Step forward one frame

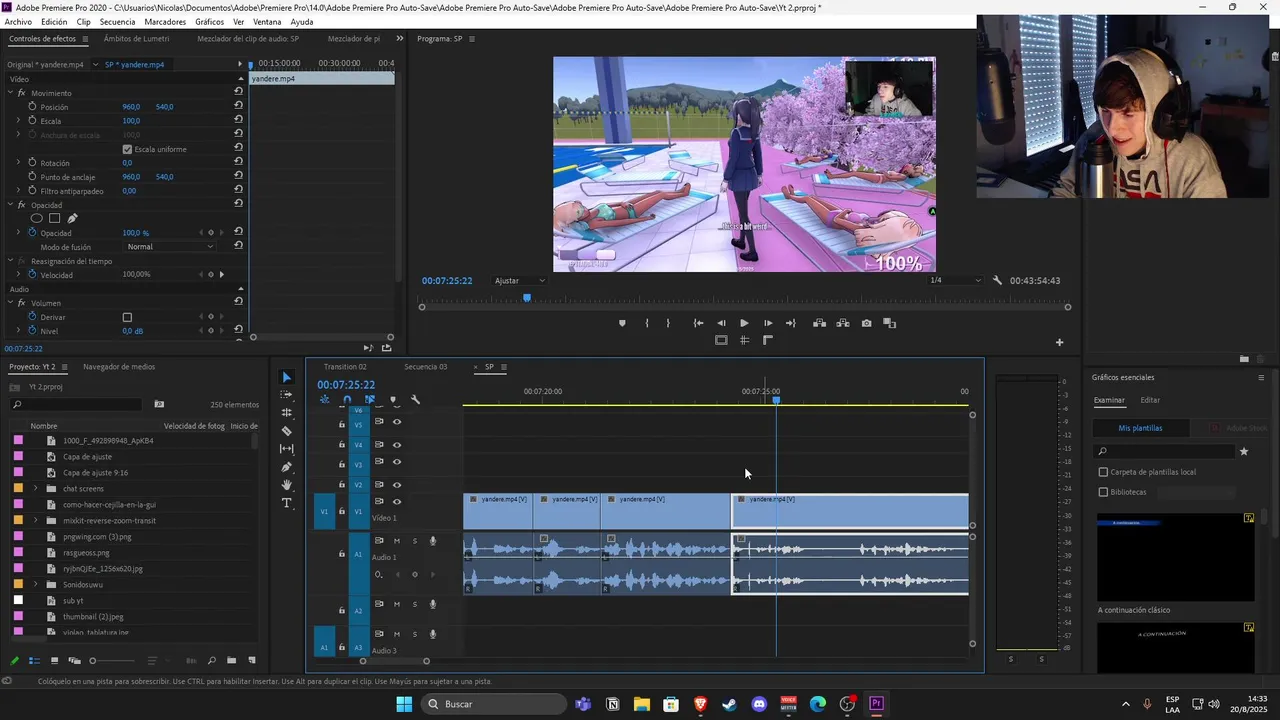point(768,323)
